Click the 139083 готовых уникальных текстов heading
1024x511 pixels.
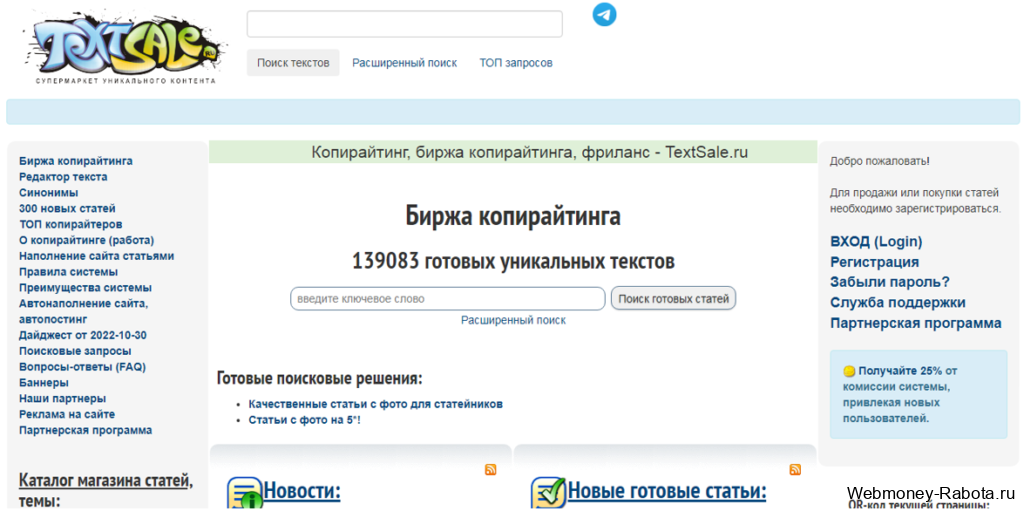coord(513,262)
